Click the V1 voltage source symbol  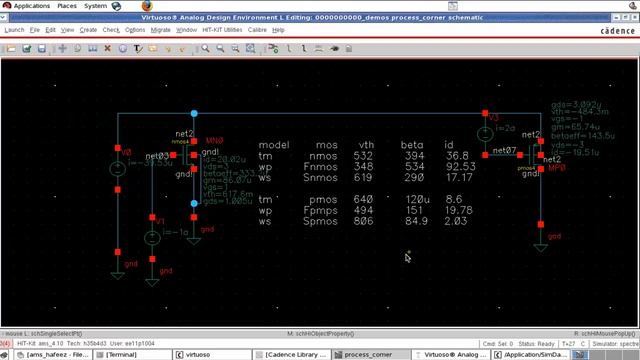coord(152,238)
